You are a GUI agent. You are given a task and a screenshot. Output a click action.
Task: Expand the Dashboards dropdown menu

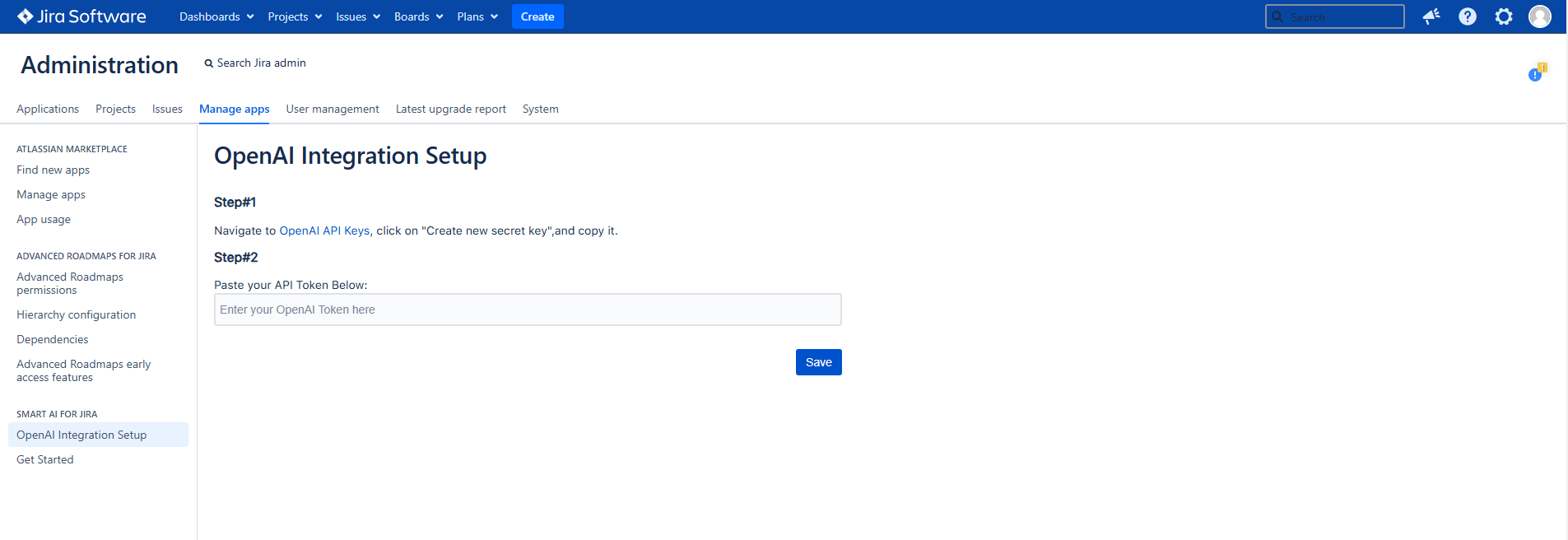click(216, 16)
